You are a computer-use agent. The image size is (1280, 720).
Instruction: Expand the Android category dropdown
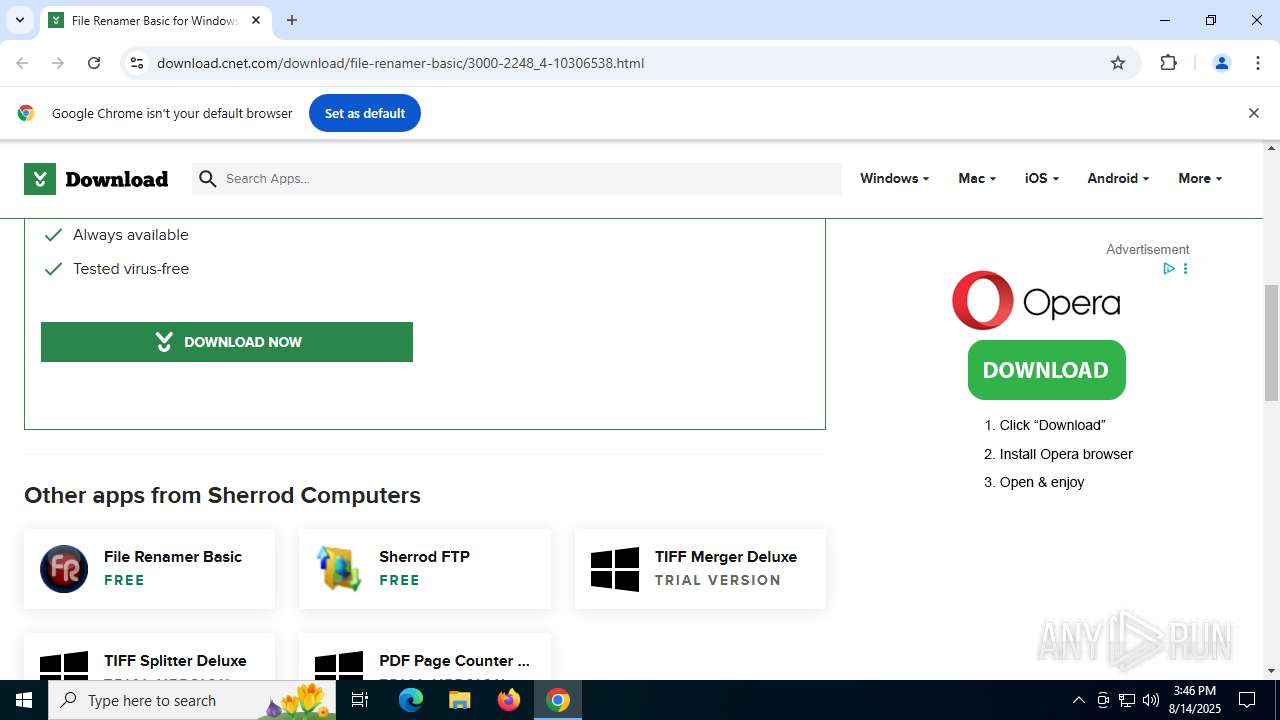click(1117, 178)
